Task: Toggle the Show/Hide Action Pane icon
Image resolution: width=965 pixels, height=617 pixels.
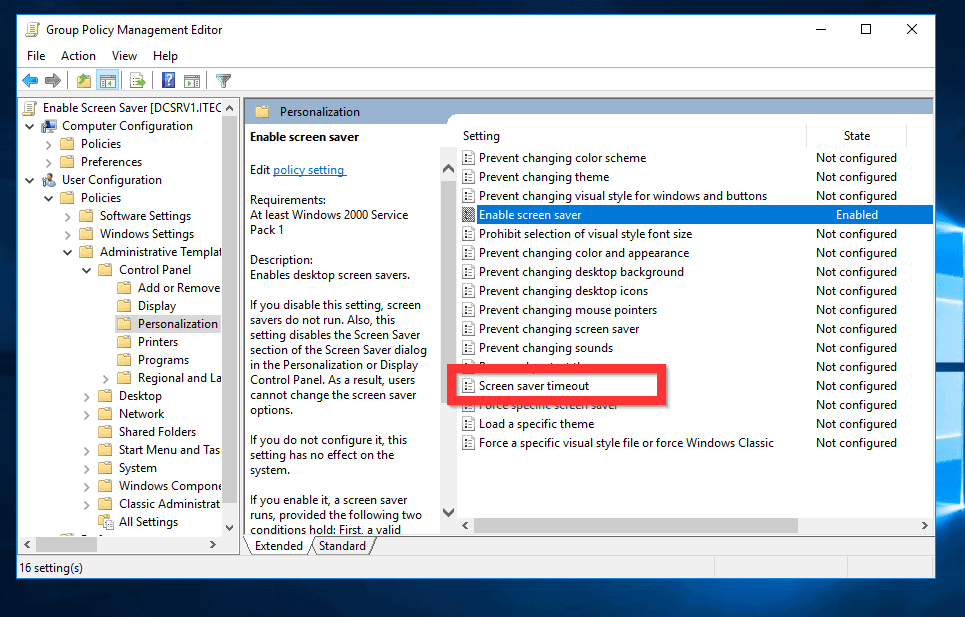Action: tap(191, 79)
